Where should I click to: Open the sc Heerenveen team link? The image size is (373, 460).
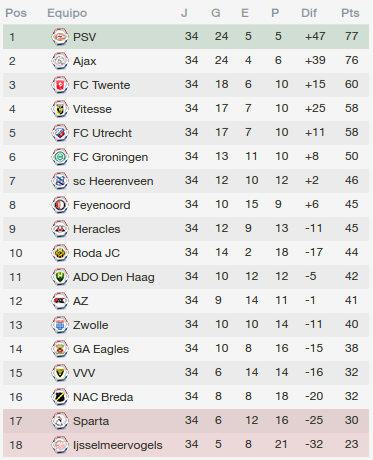coord(113,181)
